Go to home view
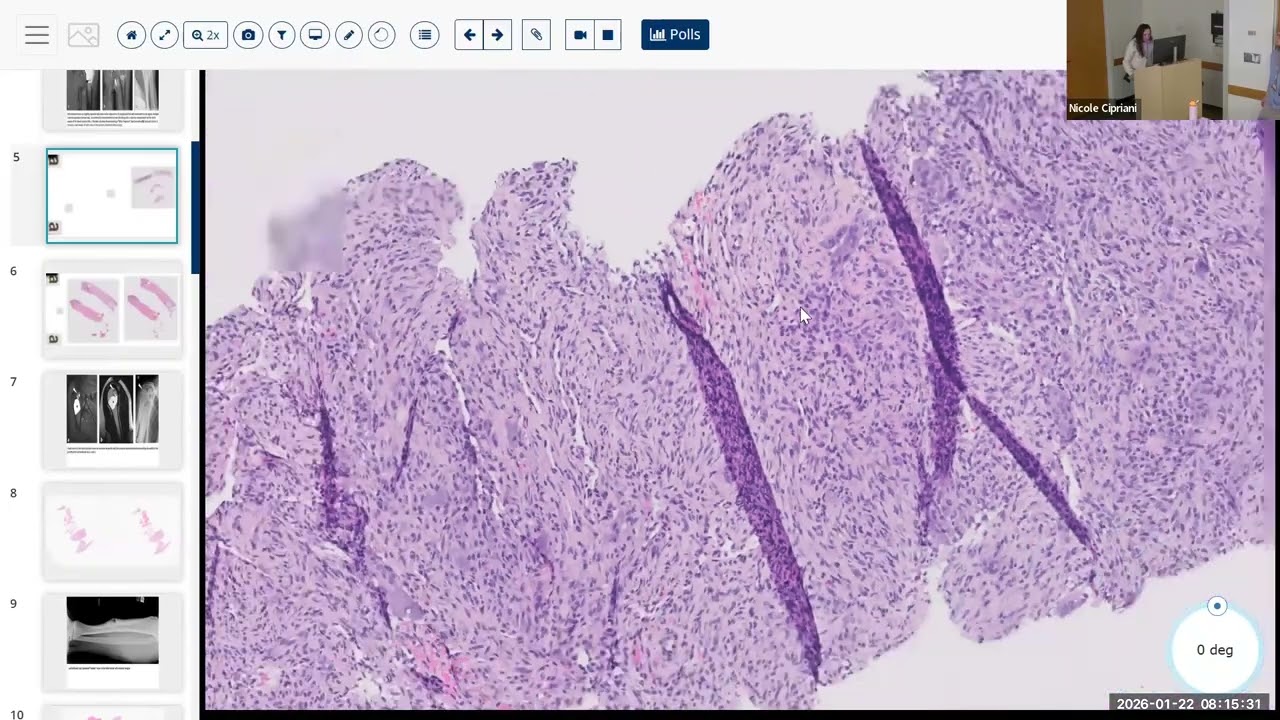 (x=131, y=35)
